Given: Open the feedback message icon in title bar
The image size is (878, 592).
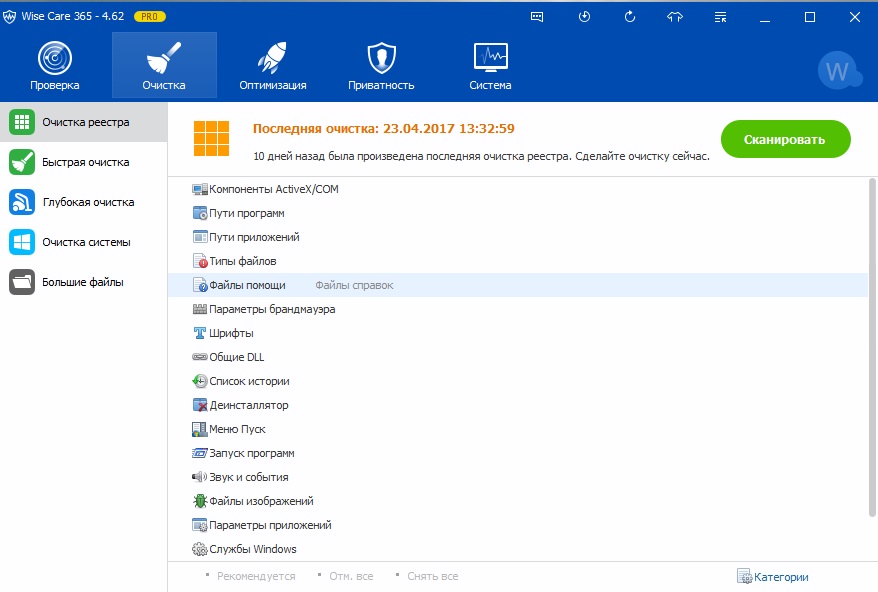Looking at the screenshot, I should pyautogui.click(x=538, y=17).
